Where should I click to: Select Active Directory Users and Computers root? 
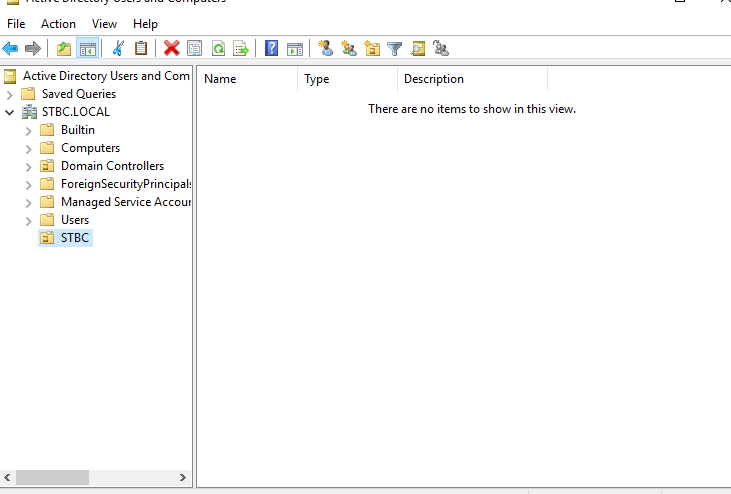(107, 76)
